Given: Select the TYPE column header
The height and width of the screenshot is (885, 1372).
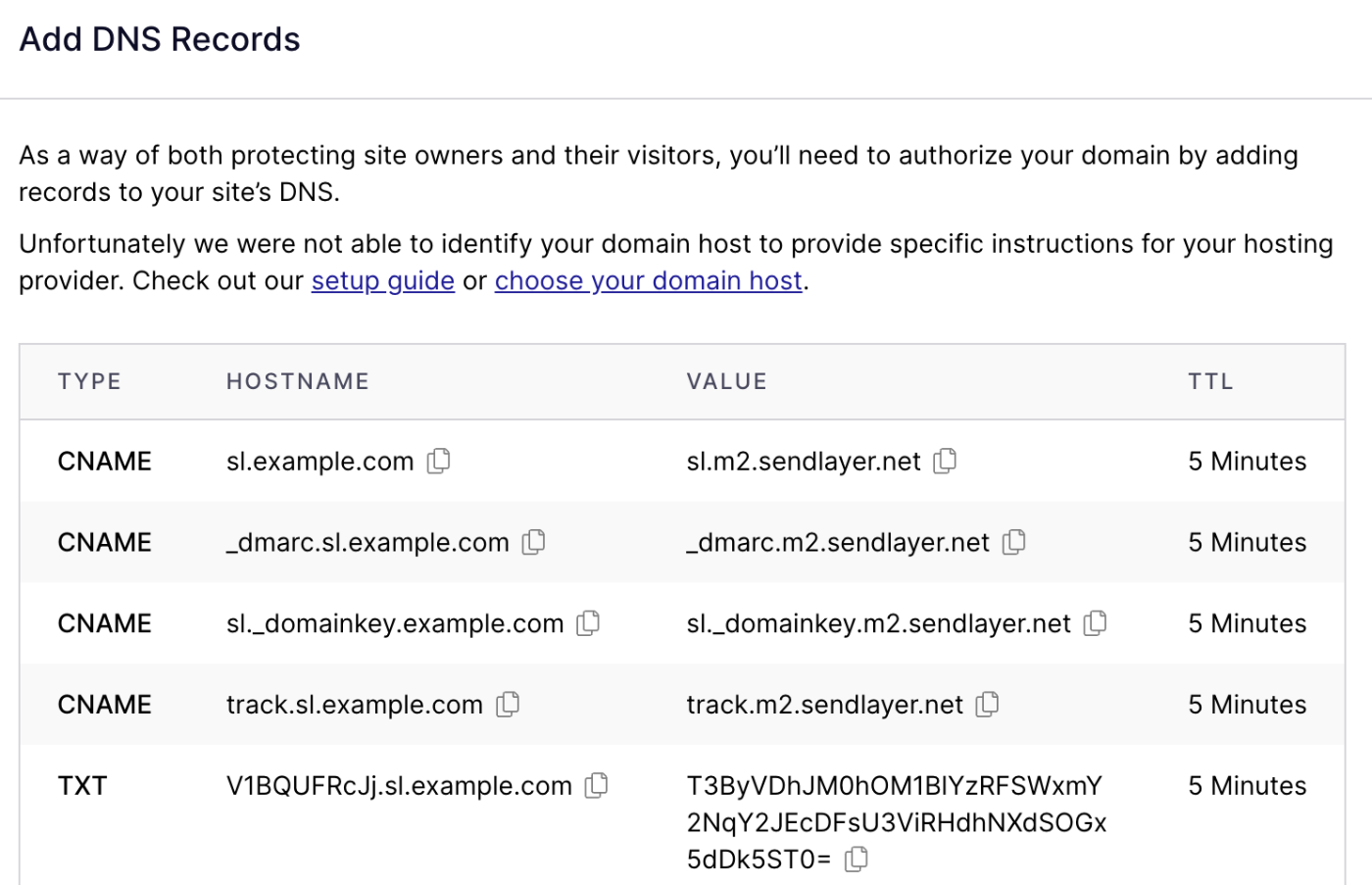Looking at the screenshot, I should pyautogui.click(x=89, y=381).
